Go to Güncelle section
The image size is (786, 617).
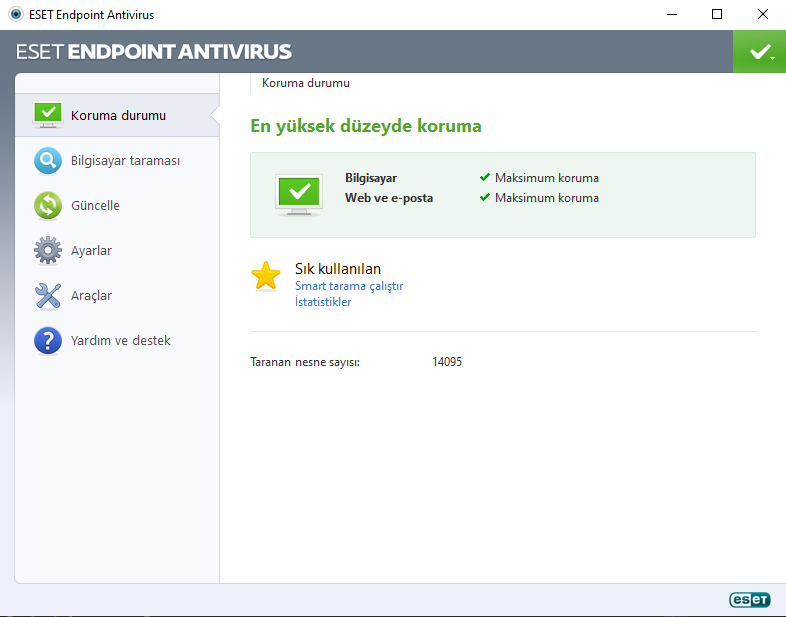point(95,205)
